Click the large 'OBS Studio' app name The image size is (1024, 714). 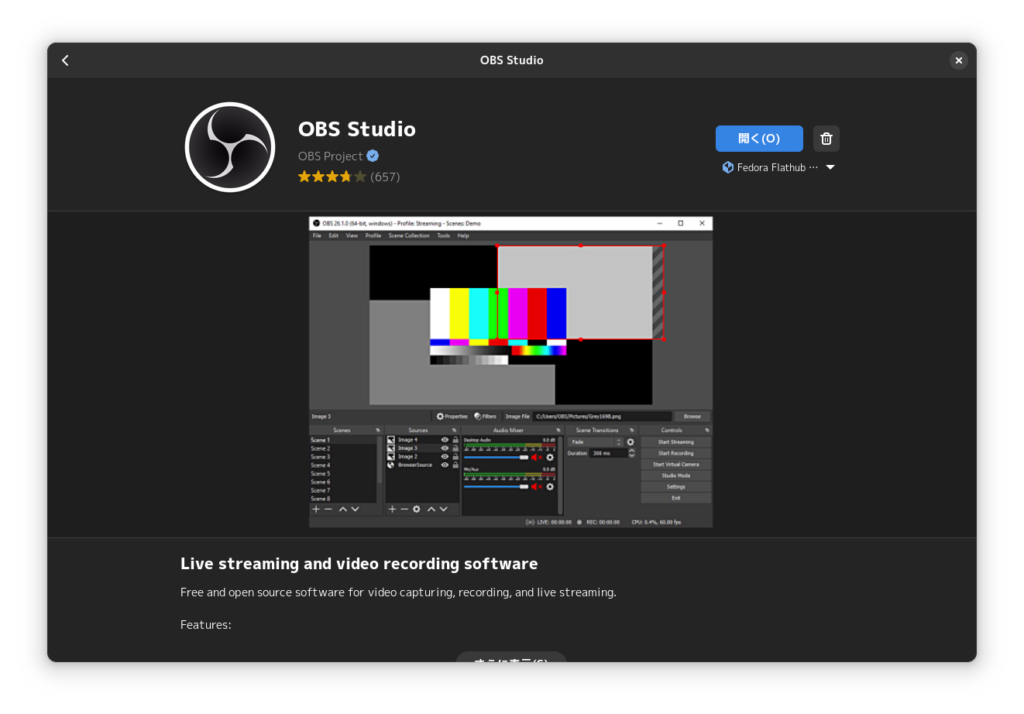pyautogui.click(x=357, y=129)
